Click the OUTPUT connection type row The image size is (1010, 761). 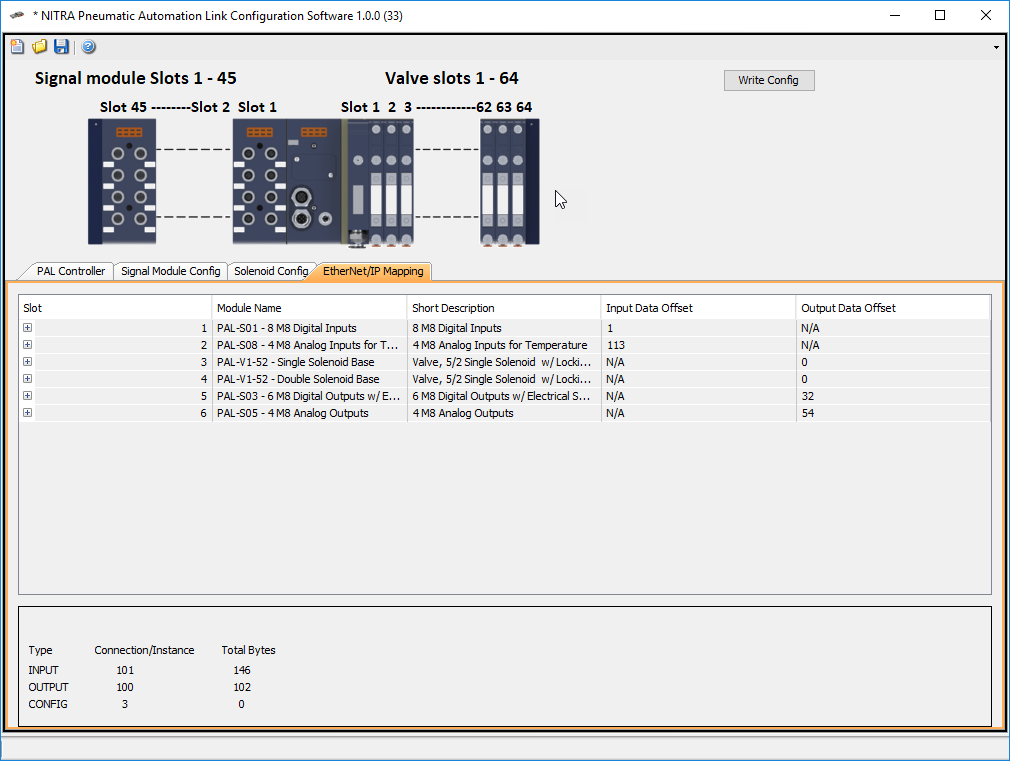[48, 687]
